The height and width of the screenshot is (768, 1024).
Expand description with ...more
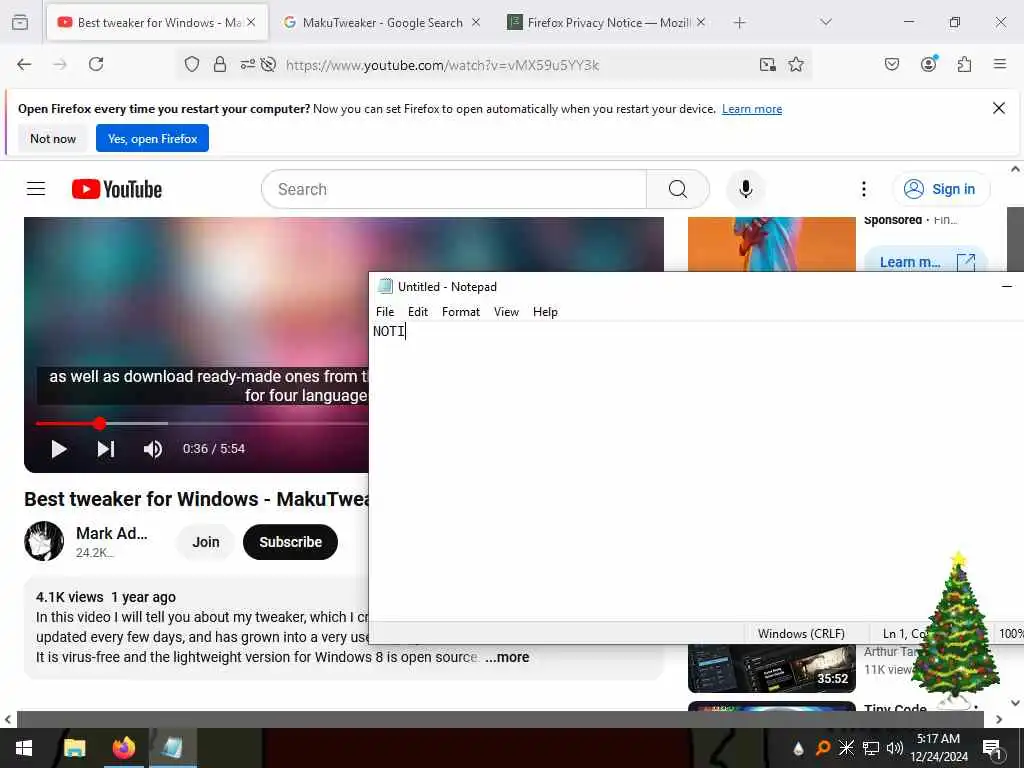click(x=507, y=657)
